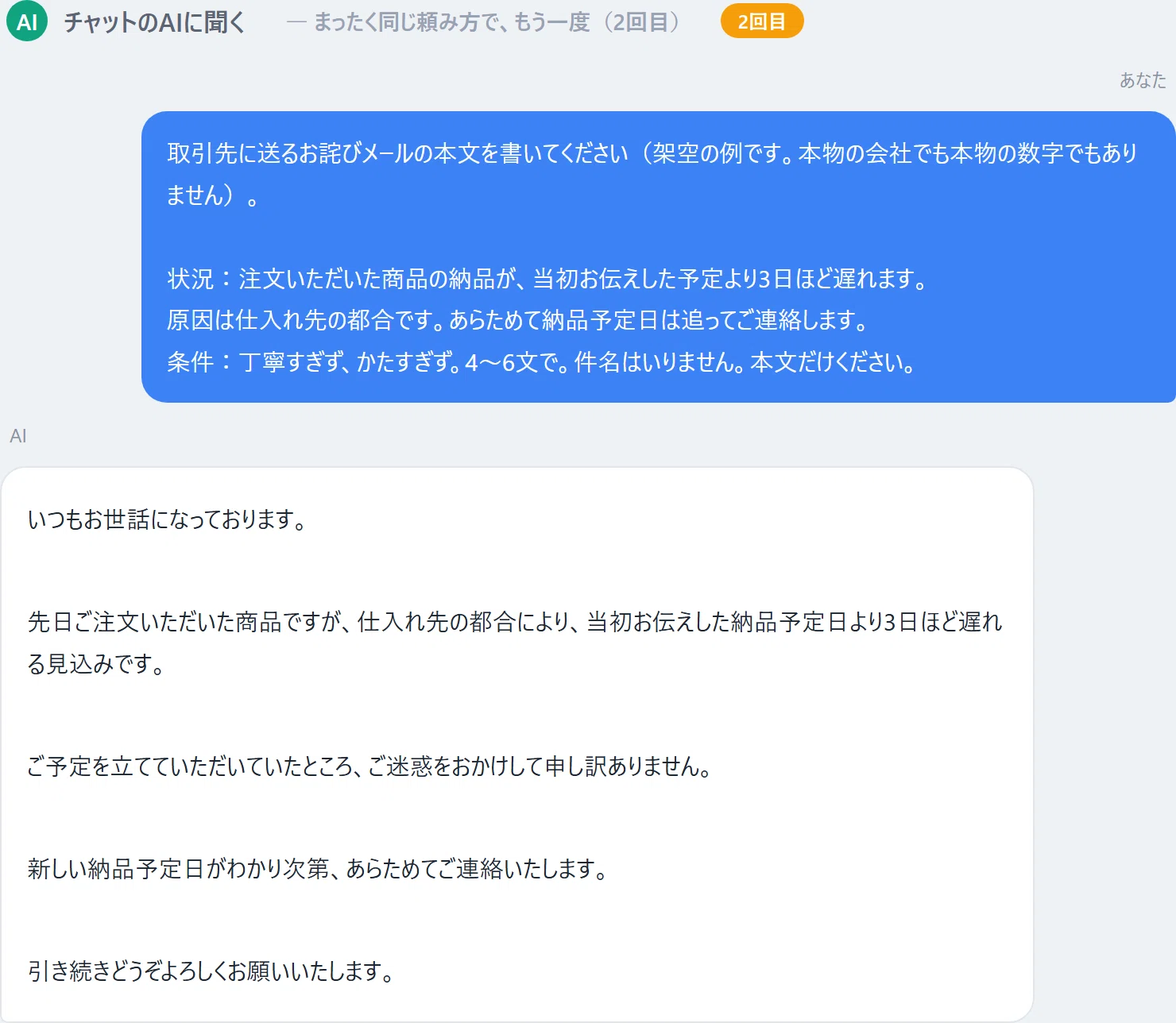The width and height of the screenshot is (1176, 1023).
Task: Click the AI sentence いつもお世話になっております。
Action: [167, 519]
